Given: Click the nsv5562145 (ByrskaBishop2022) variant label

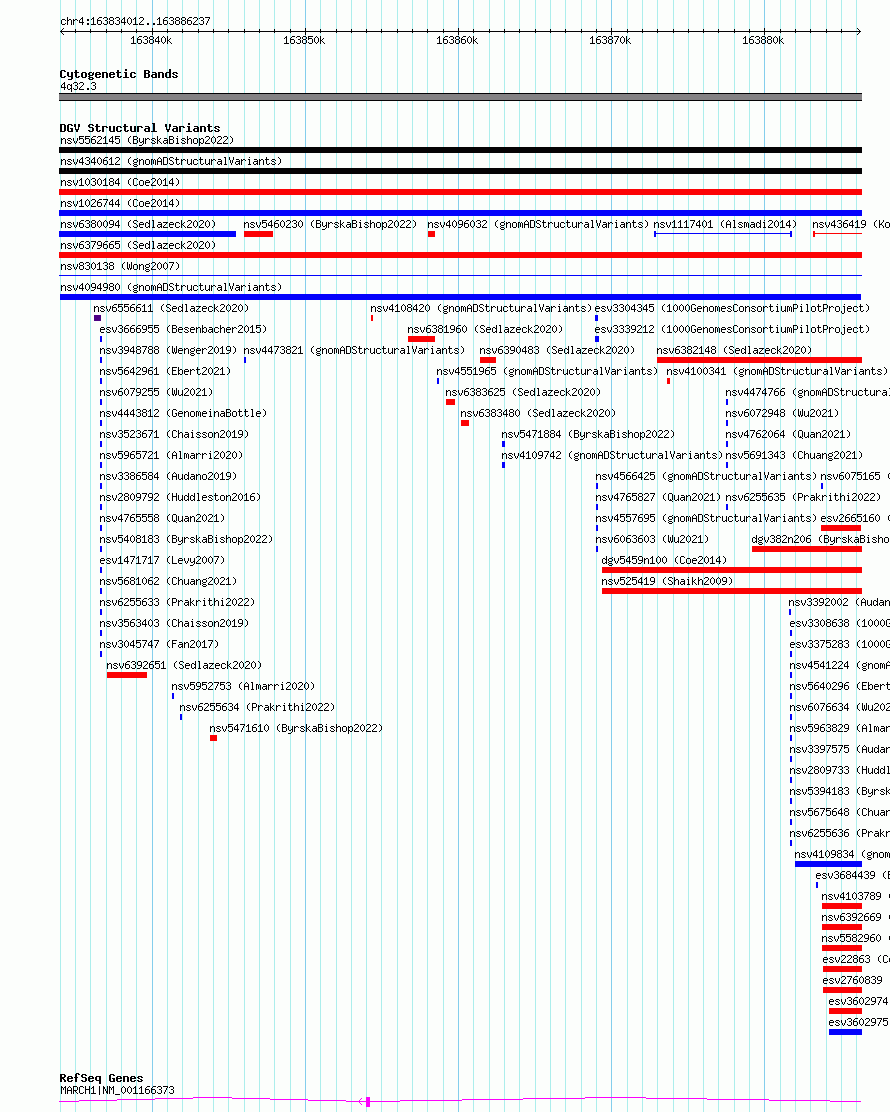Looking at the screenshot, I should [147, 140].
